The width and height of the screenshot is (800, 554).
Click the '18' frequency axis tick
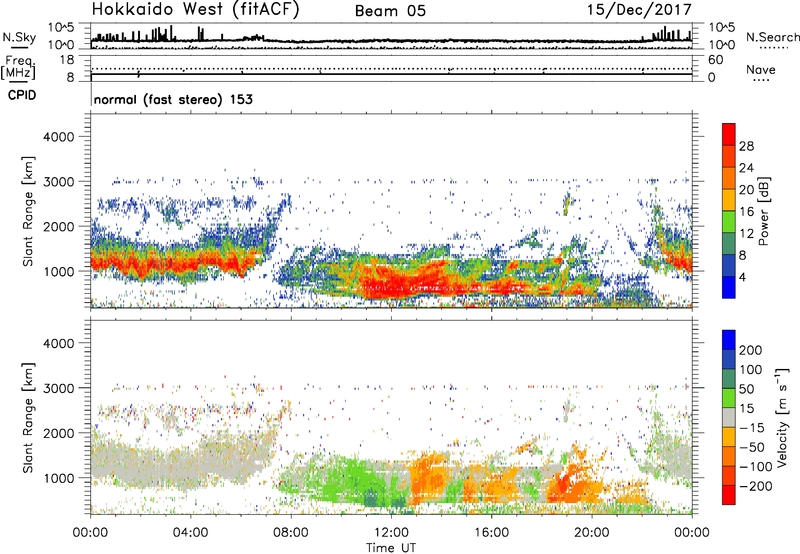click(x=67, y=59)
